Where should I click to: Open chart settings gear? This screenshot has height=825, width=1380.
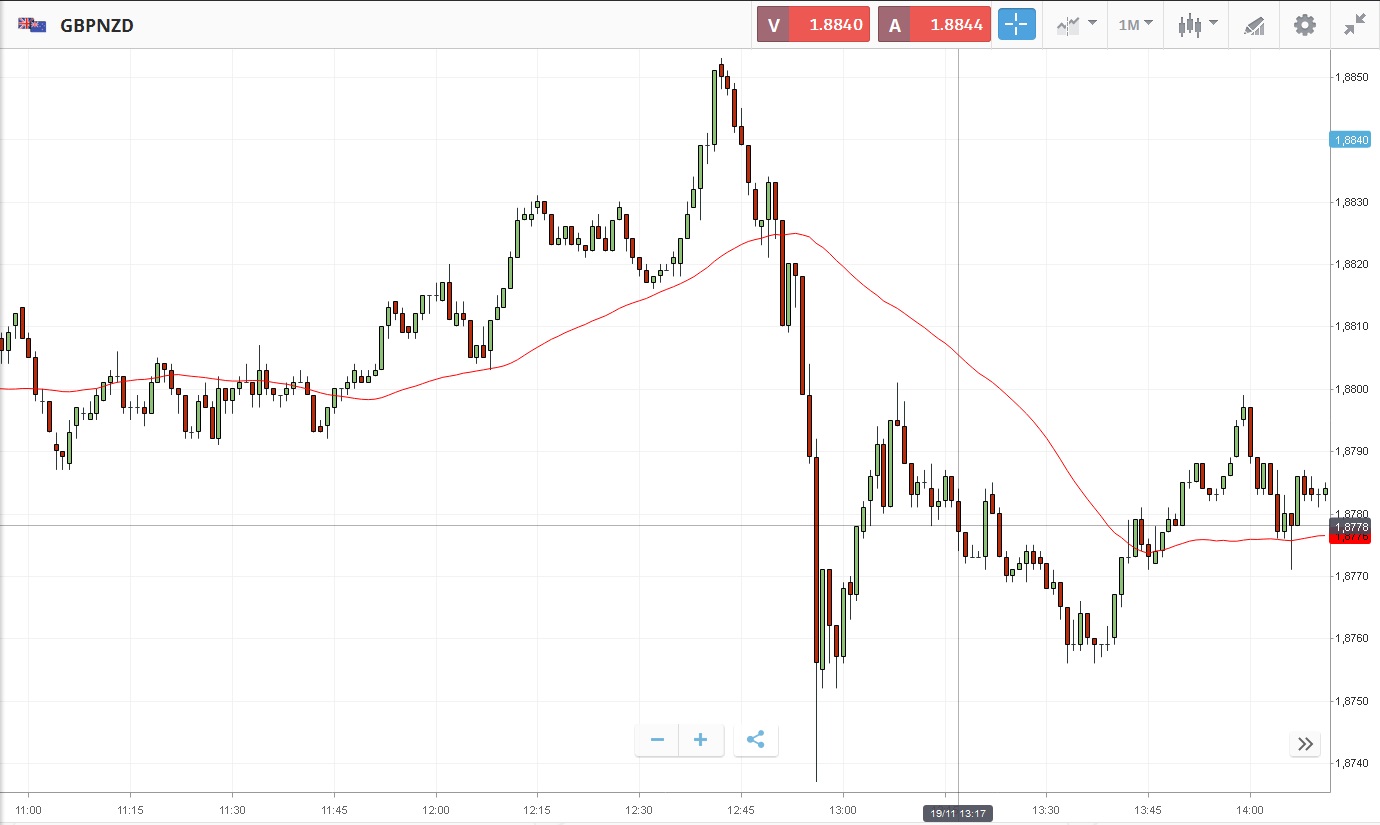click(x=1305, y=25)
